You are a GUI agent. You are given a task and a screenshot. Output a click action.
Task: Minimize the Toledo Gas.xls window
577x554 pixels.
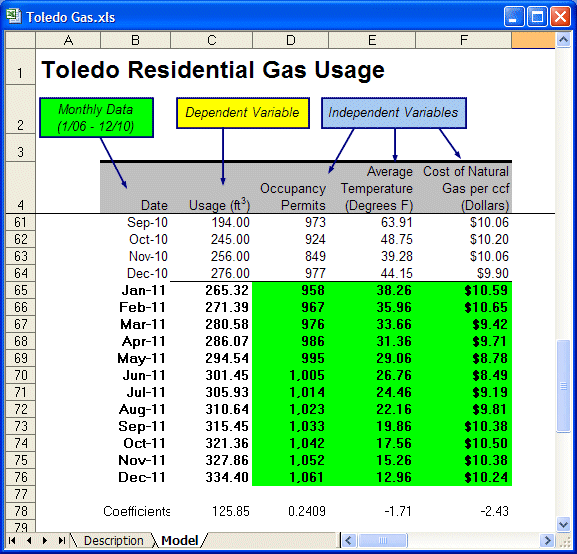pos(514,17)
